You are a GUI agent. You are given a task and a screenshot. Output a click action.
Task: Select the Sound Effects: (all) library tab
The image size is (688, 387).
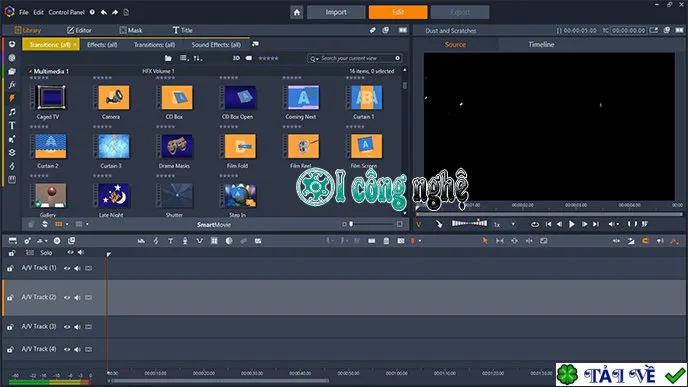point(216,45)
